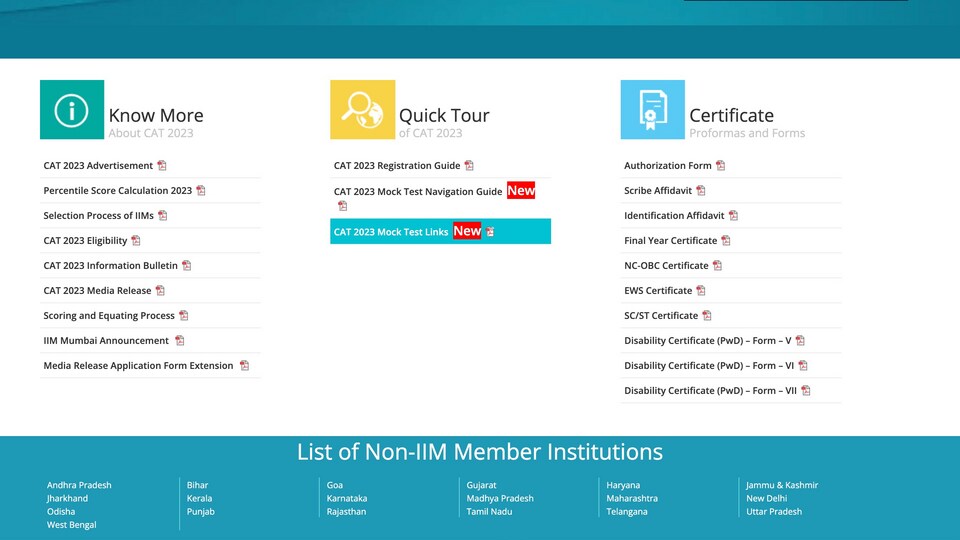This screenshot has height=540, width=960.
Task: Open the Authorization Form link
Action: [x=667, y=165]
